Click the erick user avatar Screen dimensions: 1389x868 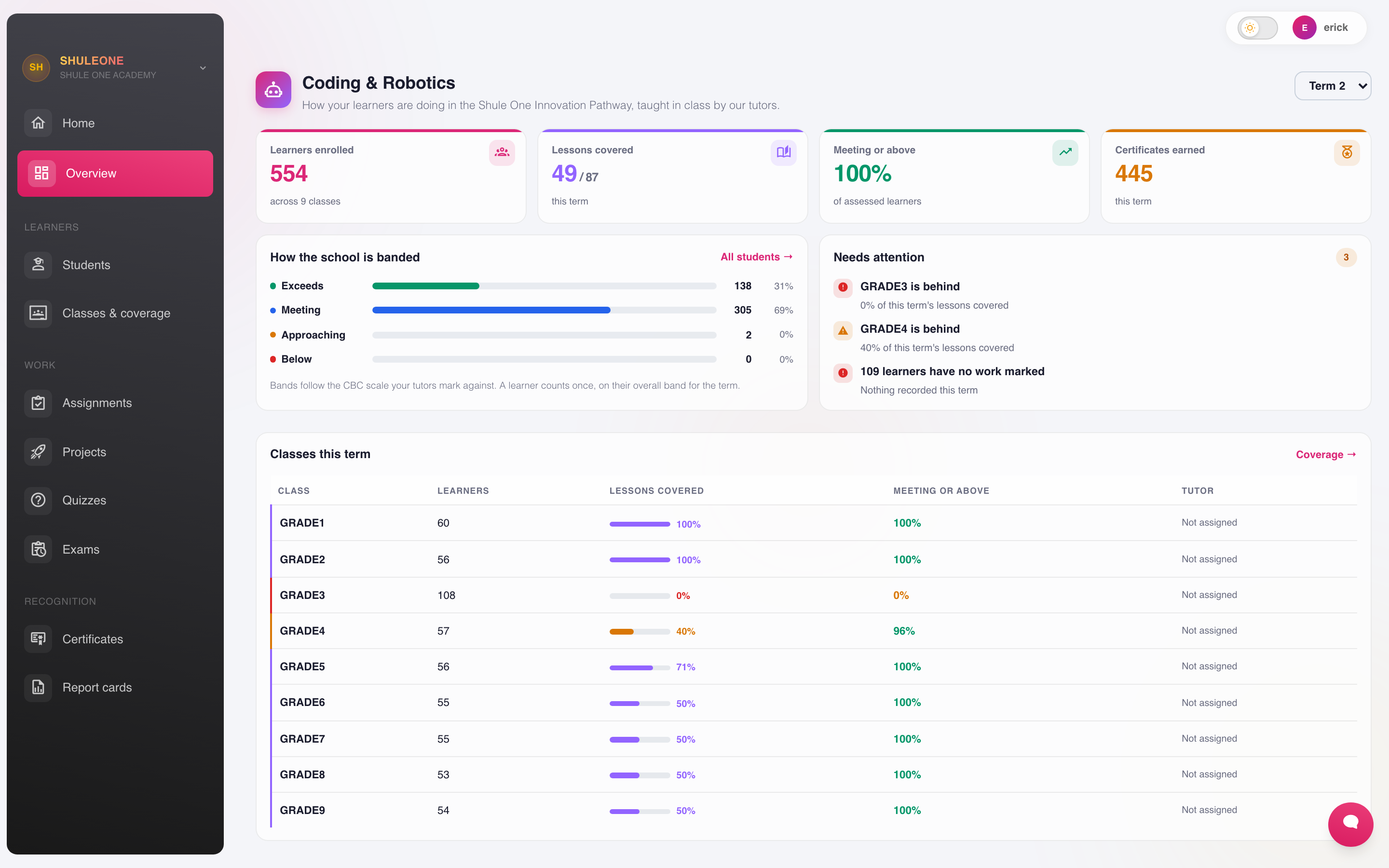[x=1304, y=27]
